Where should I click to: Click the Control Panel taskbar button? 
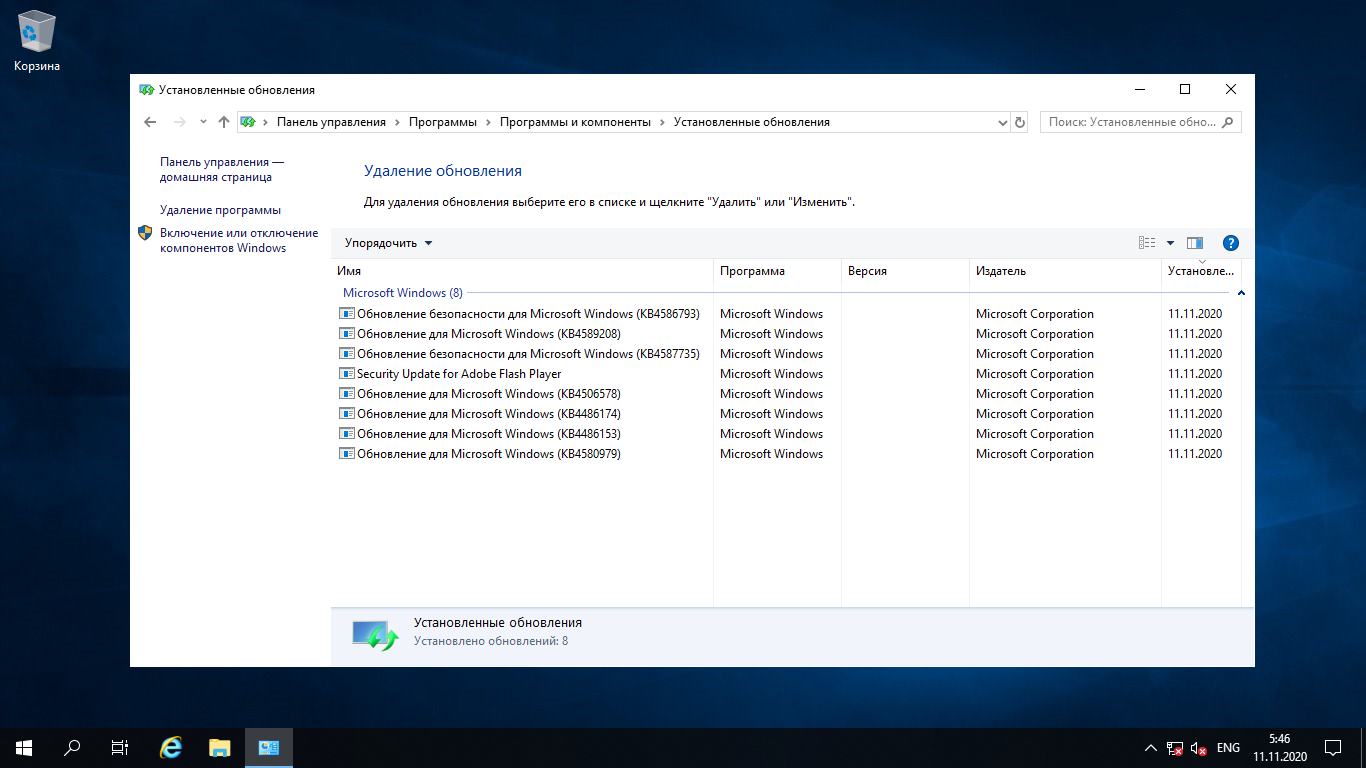[268, 748]
